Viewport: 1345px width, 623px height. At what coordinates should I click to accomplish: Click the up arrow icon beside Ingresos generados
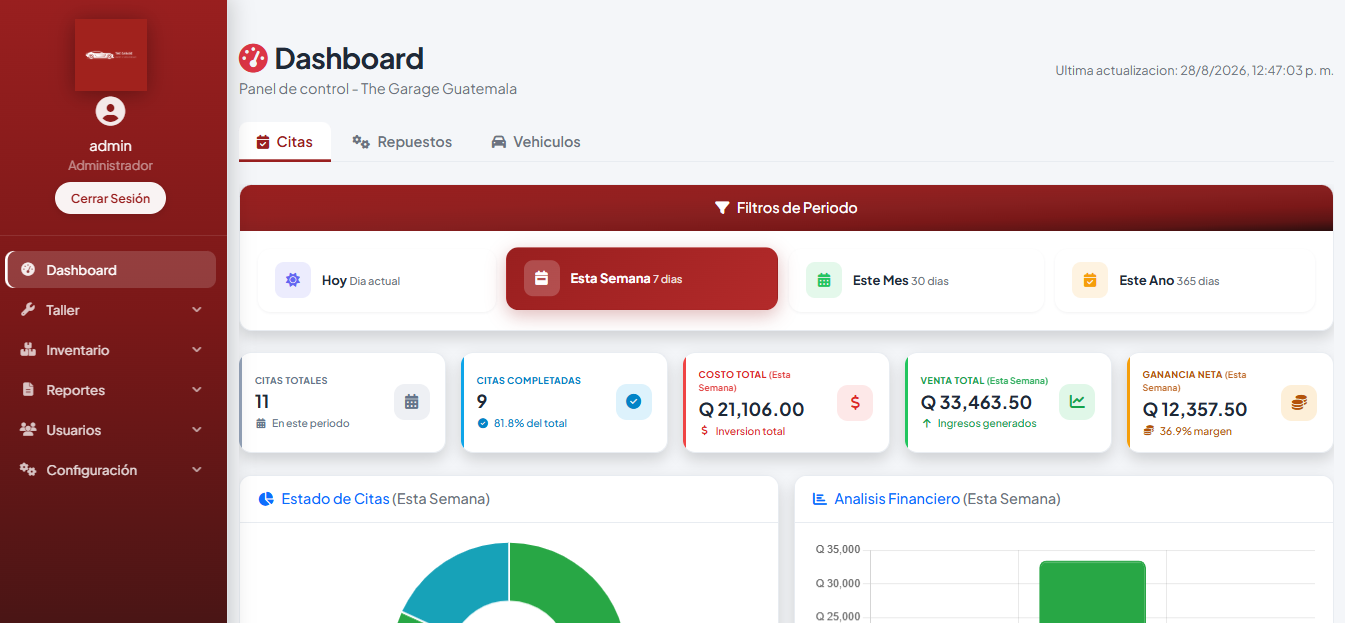(x=927, y=423)
